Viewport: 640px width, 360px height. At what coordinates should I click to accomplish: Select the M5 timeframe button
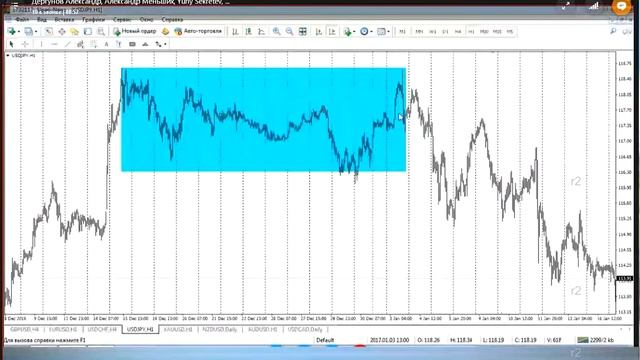click(x=510, y=31)
